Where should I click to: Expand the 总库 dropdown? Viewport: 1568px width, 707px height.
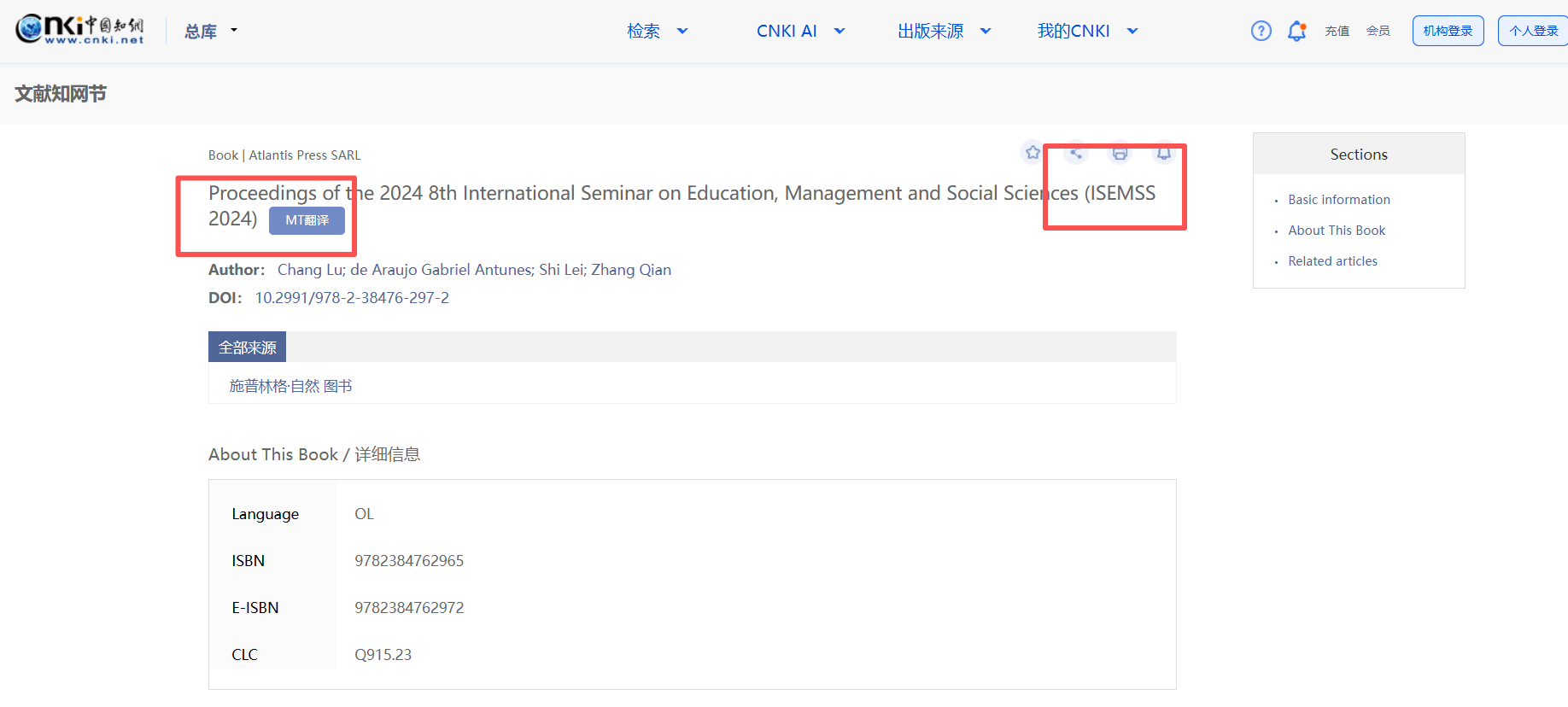coord(211,32)
